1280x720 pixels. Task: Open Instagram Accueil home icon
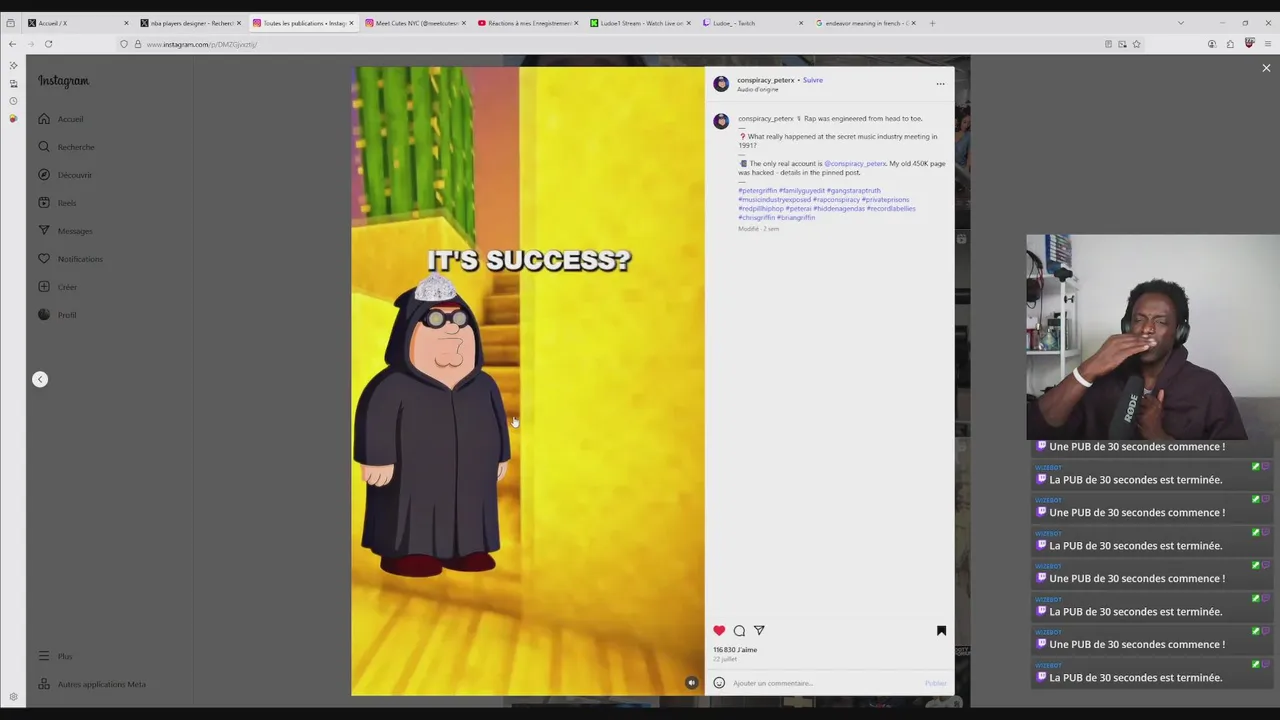tap(44, 119)
